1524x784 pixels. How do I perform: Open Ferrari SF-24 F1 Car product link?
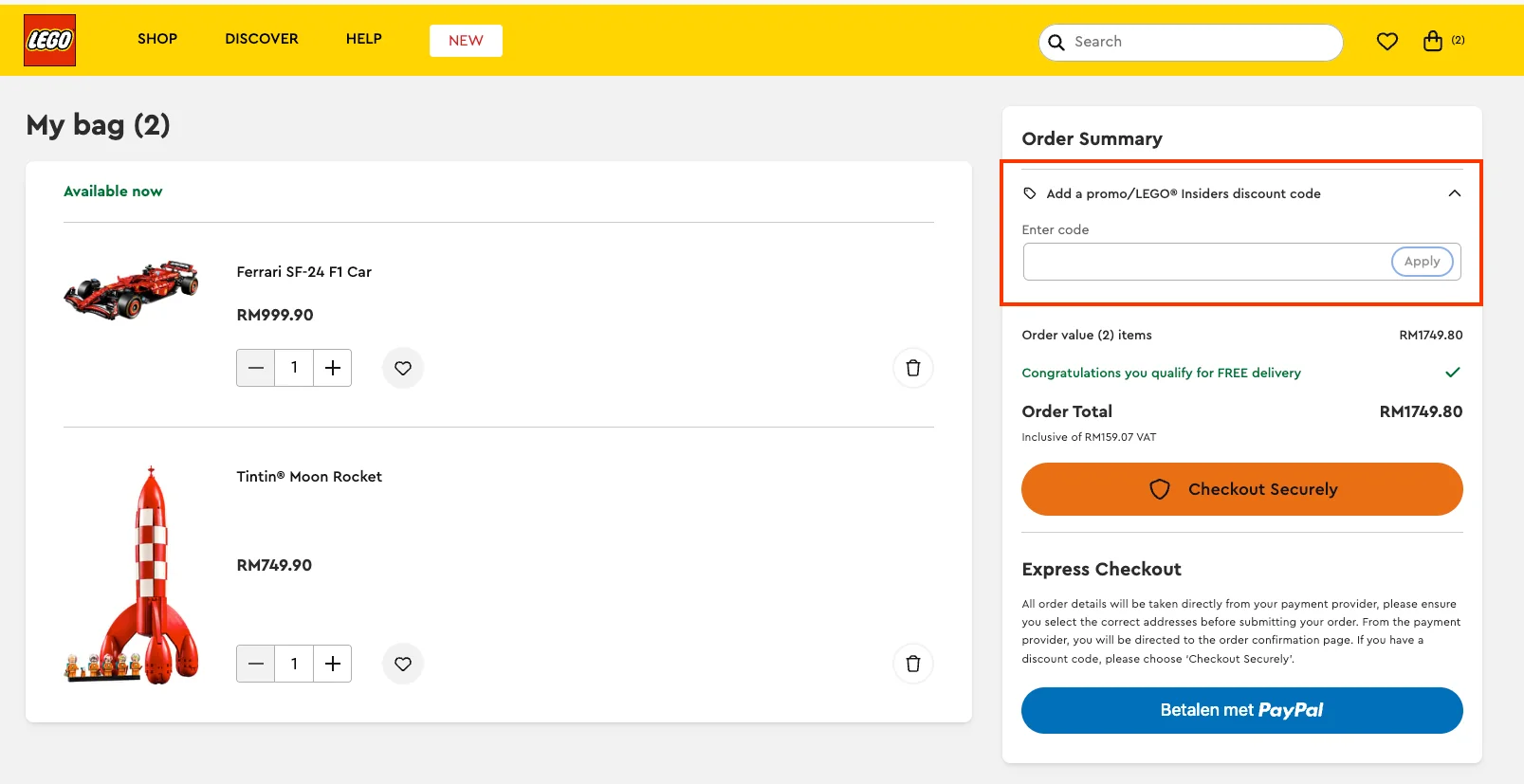[x=303, y=272]
